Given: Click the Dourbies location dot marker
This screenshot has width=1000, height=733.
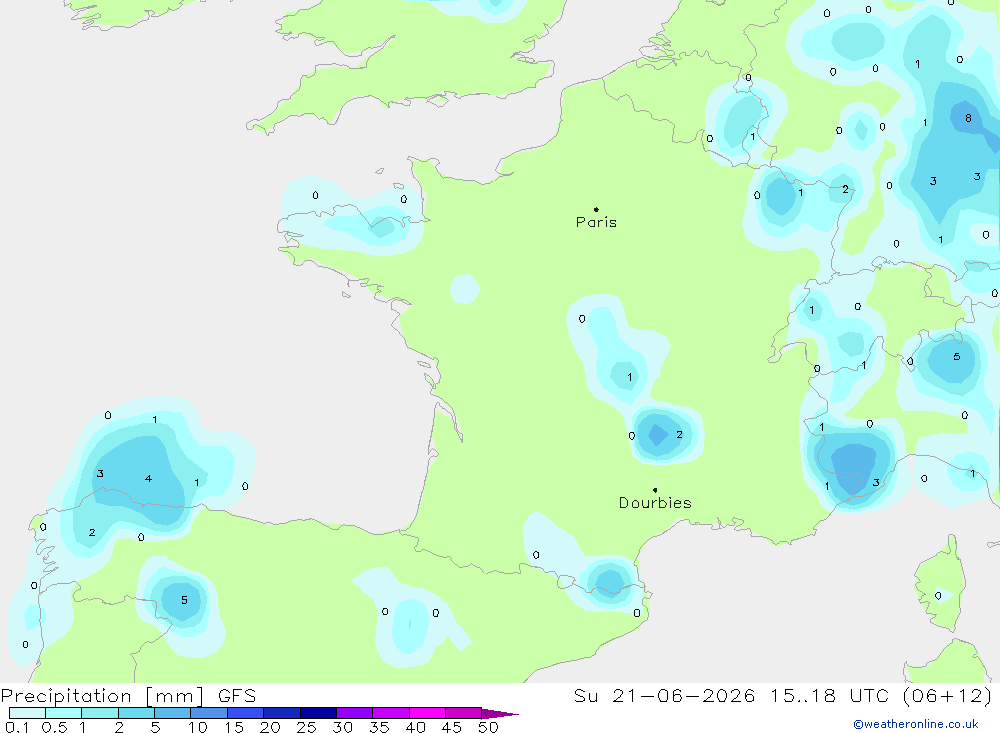Looking at the screenshot, I should 655,490.
